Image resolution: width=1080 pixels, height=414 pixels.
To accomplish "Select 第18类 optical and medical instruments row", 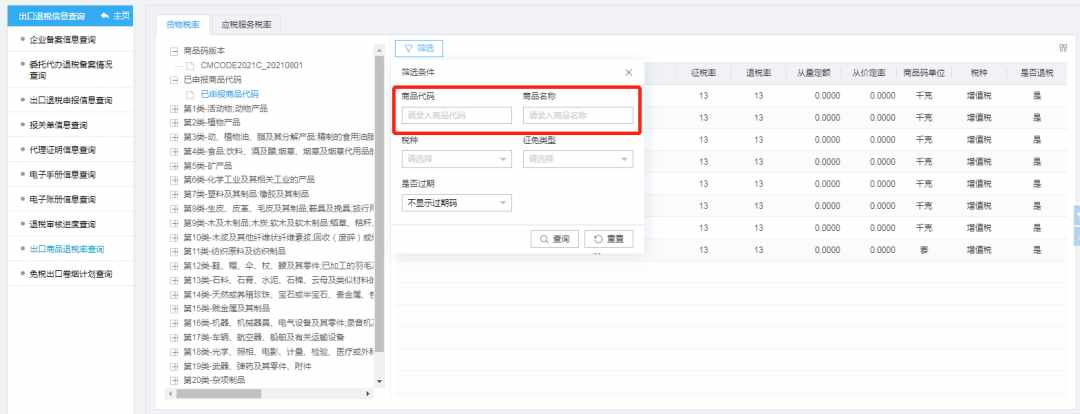I will 278,352.
